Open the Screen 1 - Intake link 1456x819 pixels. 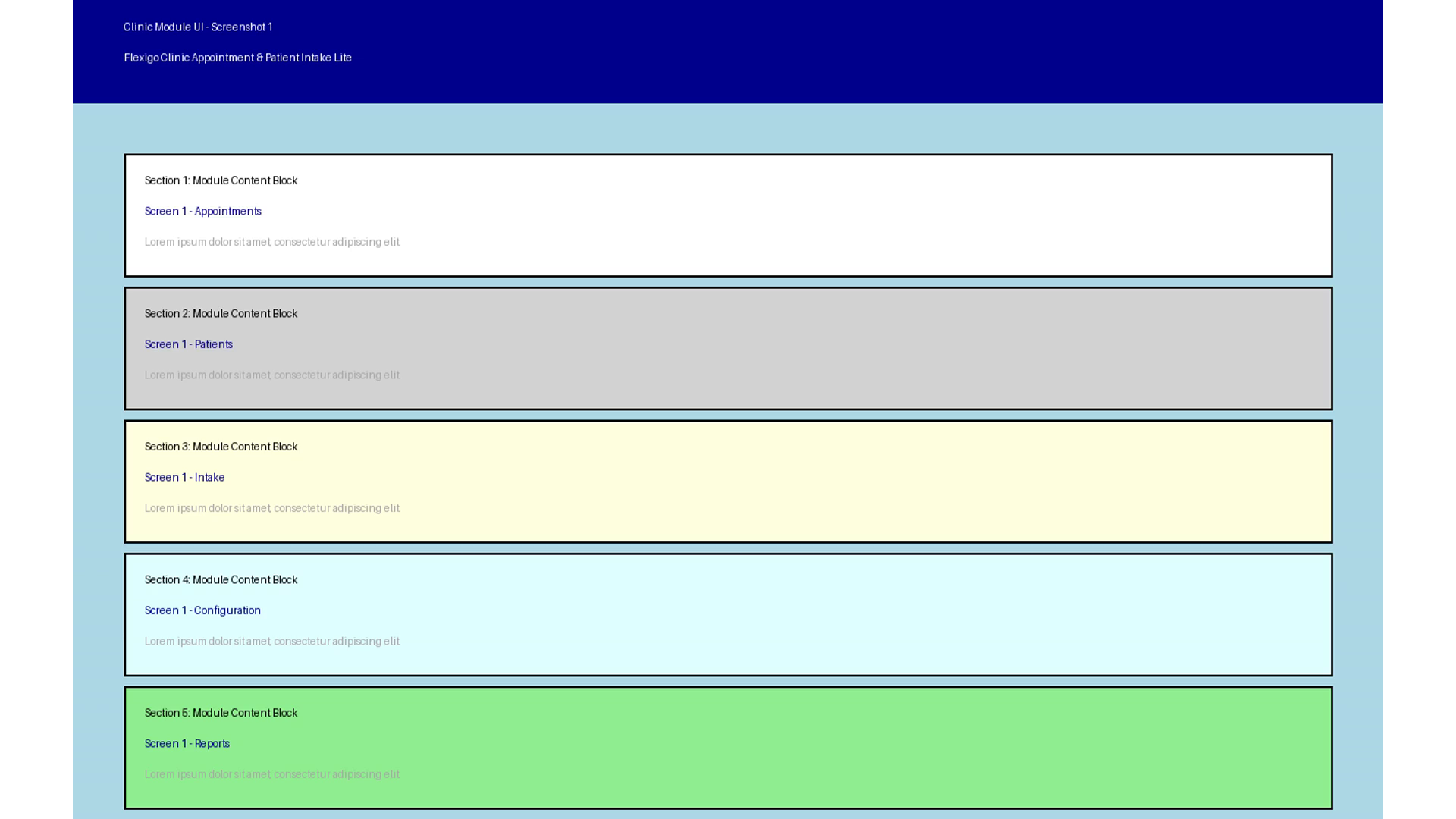(x=184, y=478)
